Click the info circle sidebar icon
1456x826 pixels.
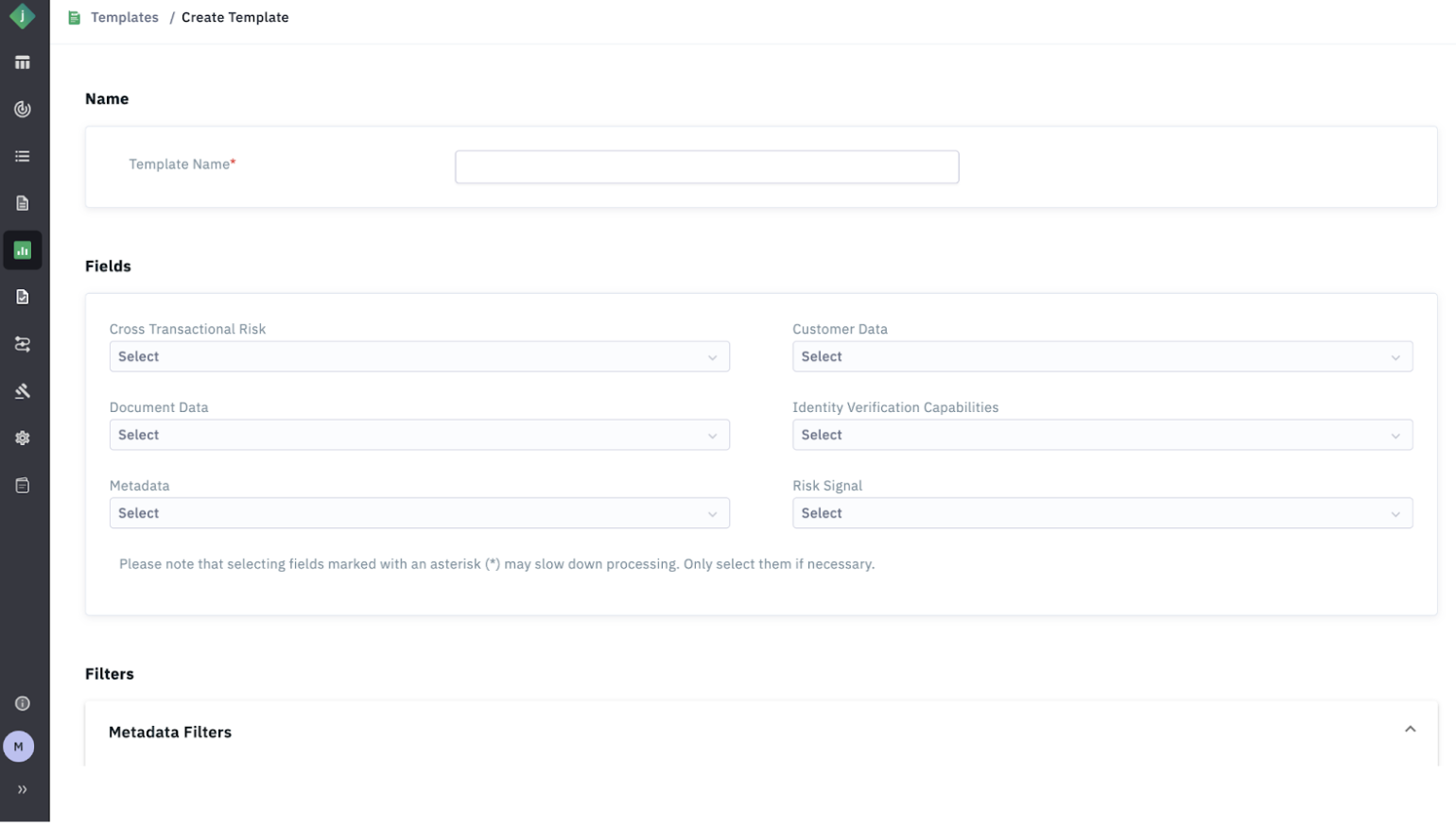(x=23, y=704)
